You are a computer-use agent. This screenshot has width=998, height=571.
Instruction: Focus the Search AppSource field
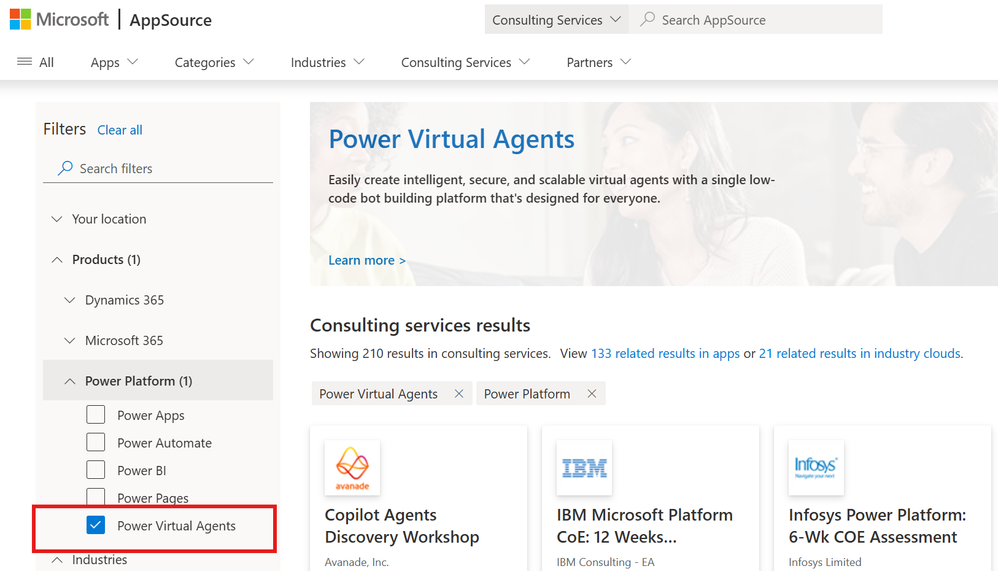[x=756, y=19]
